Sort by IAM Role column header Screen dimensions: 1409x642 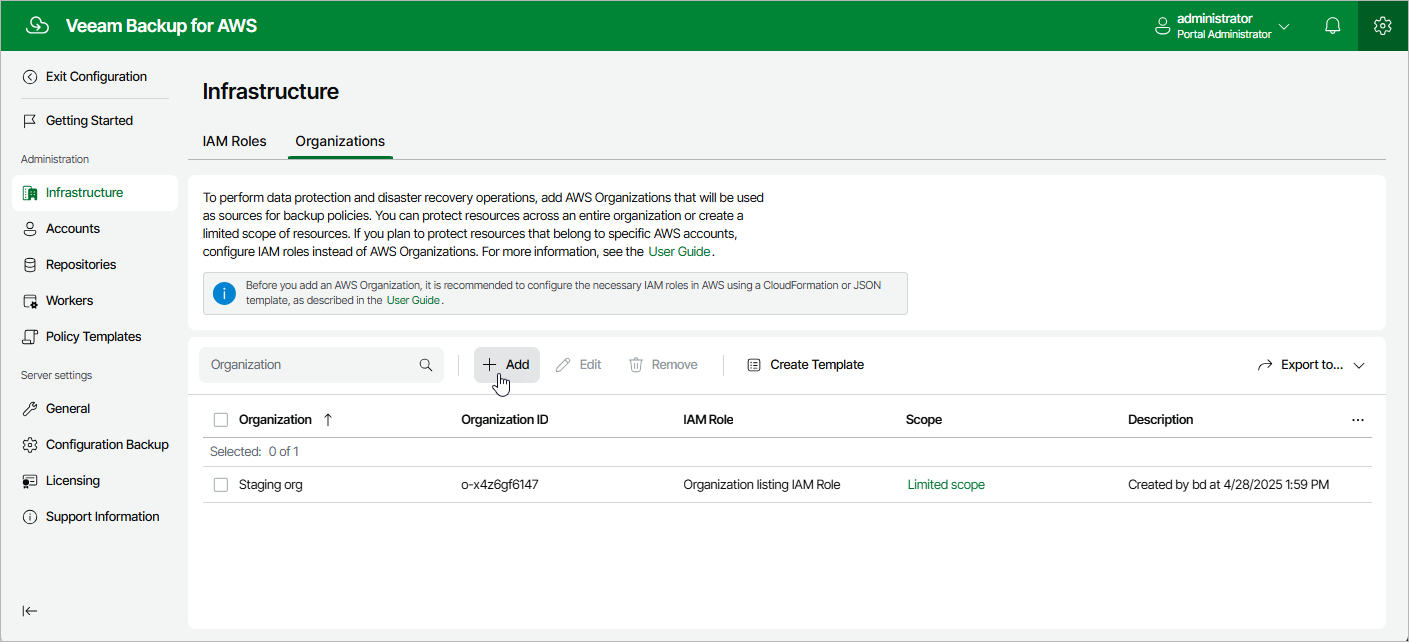pyautogui.click(x=708, y=420)
